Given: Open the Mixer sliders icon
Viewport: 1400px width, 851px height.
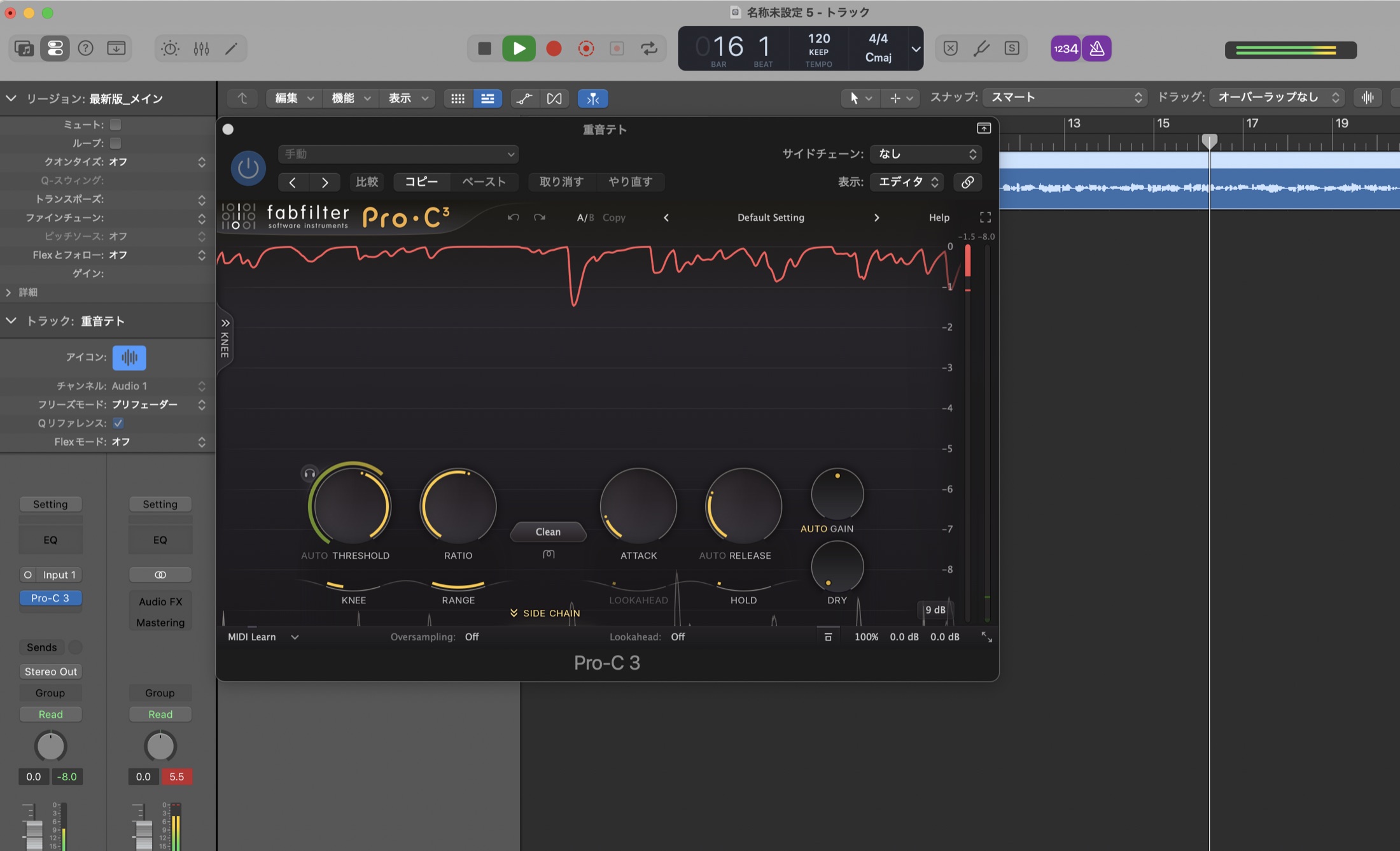Looking at the screenshot, I should point(201,48).
